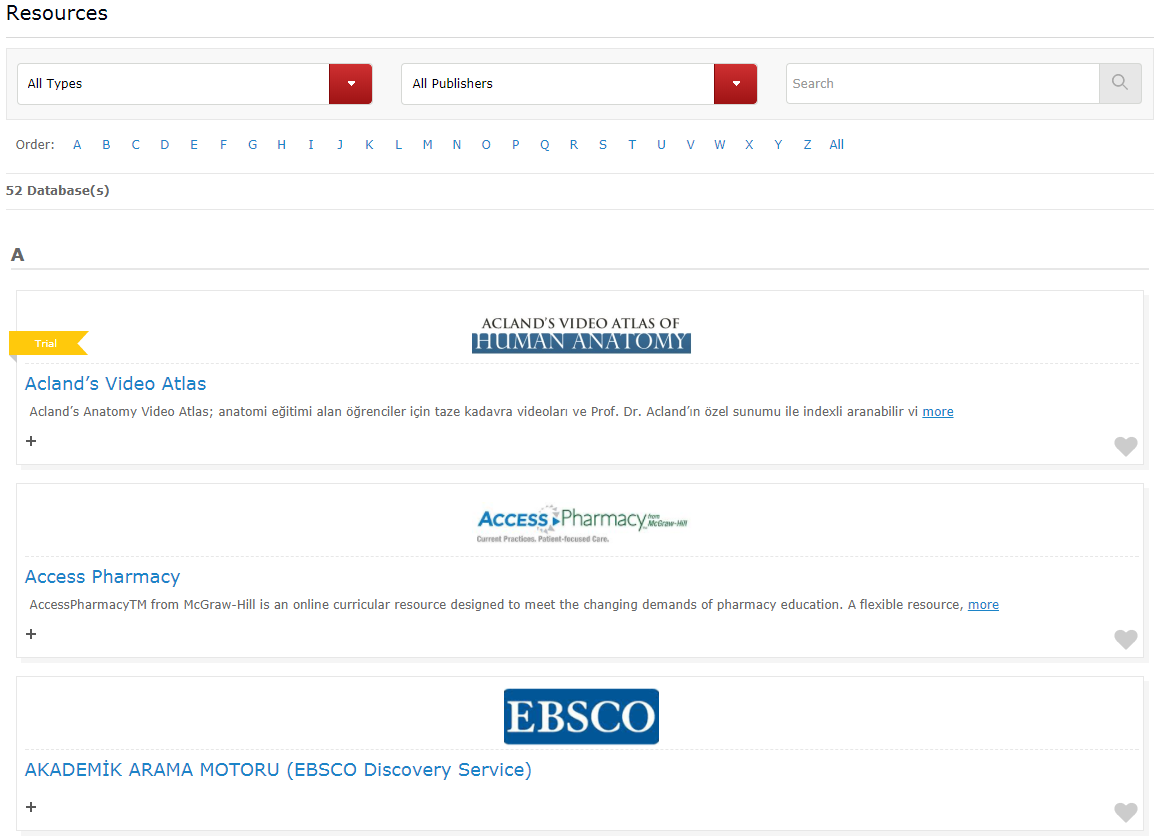Expand details for Acland's Video Atlas with plus
This screenshot has height=837, width=1171.
point(30,440)
